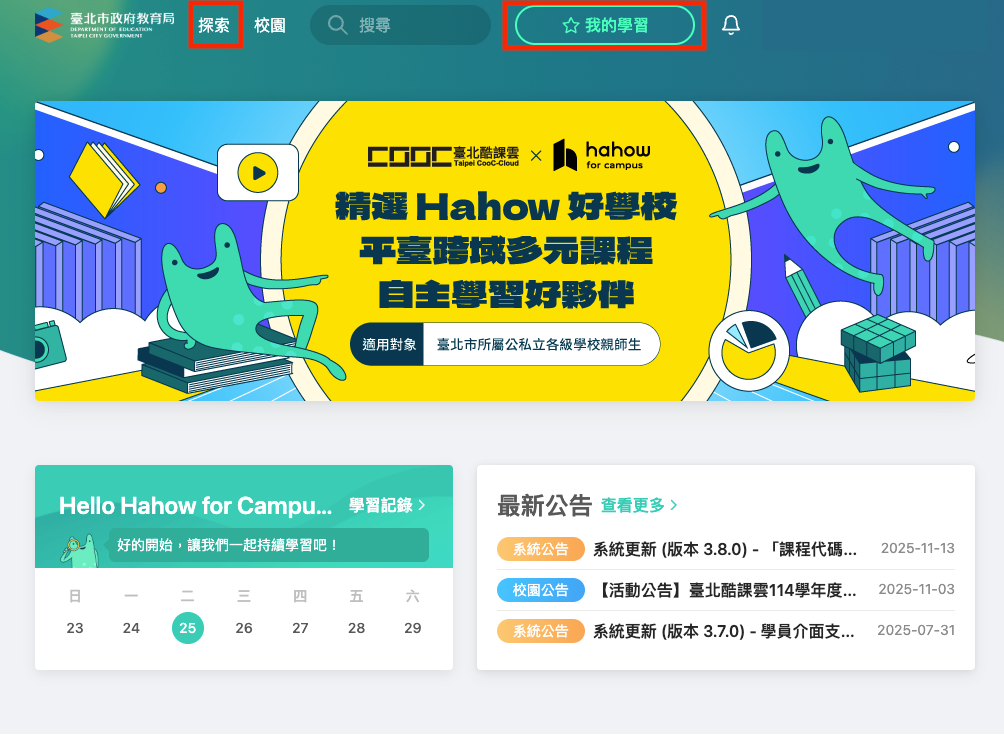Open 活動公告 臺北酷課雲114學年度 announcement
The height and width of the screenshot is (735, 1004).
(x=725, y=590)
